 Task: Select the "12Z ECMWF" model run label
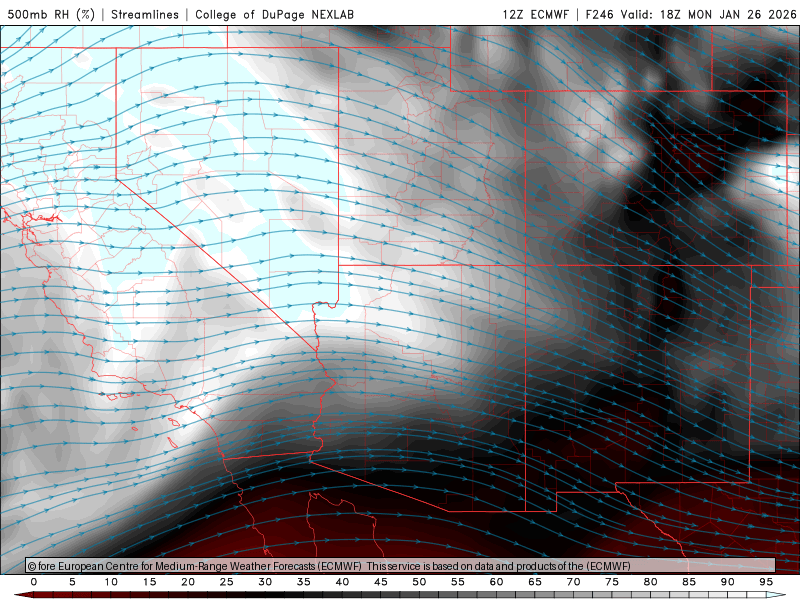(535, 14)
